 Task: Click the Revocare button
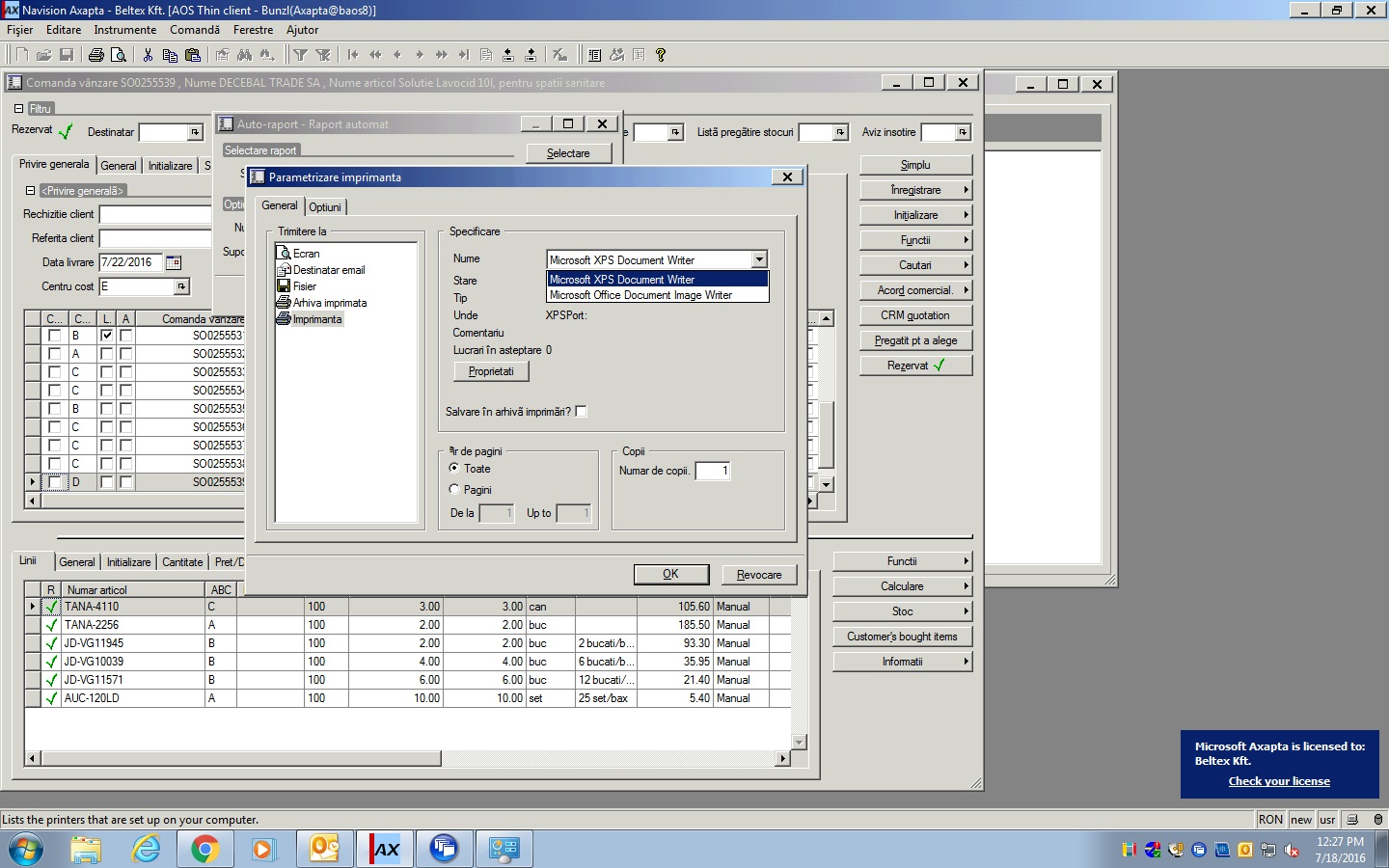tap(759, 575)
